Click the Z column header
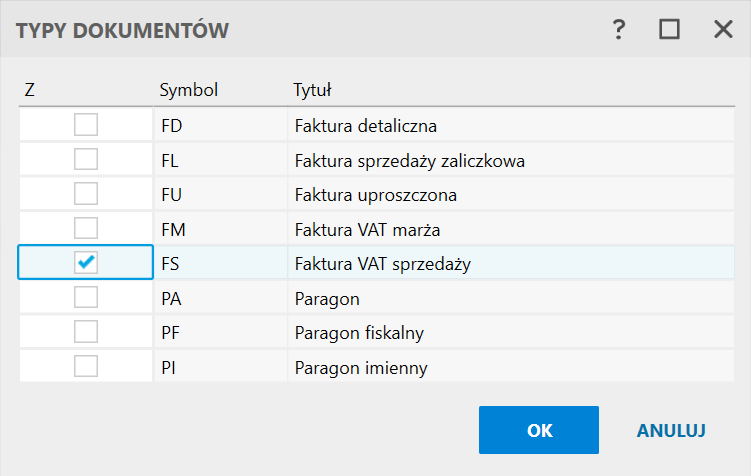 pyautogui.click(x=30, y=90)
